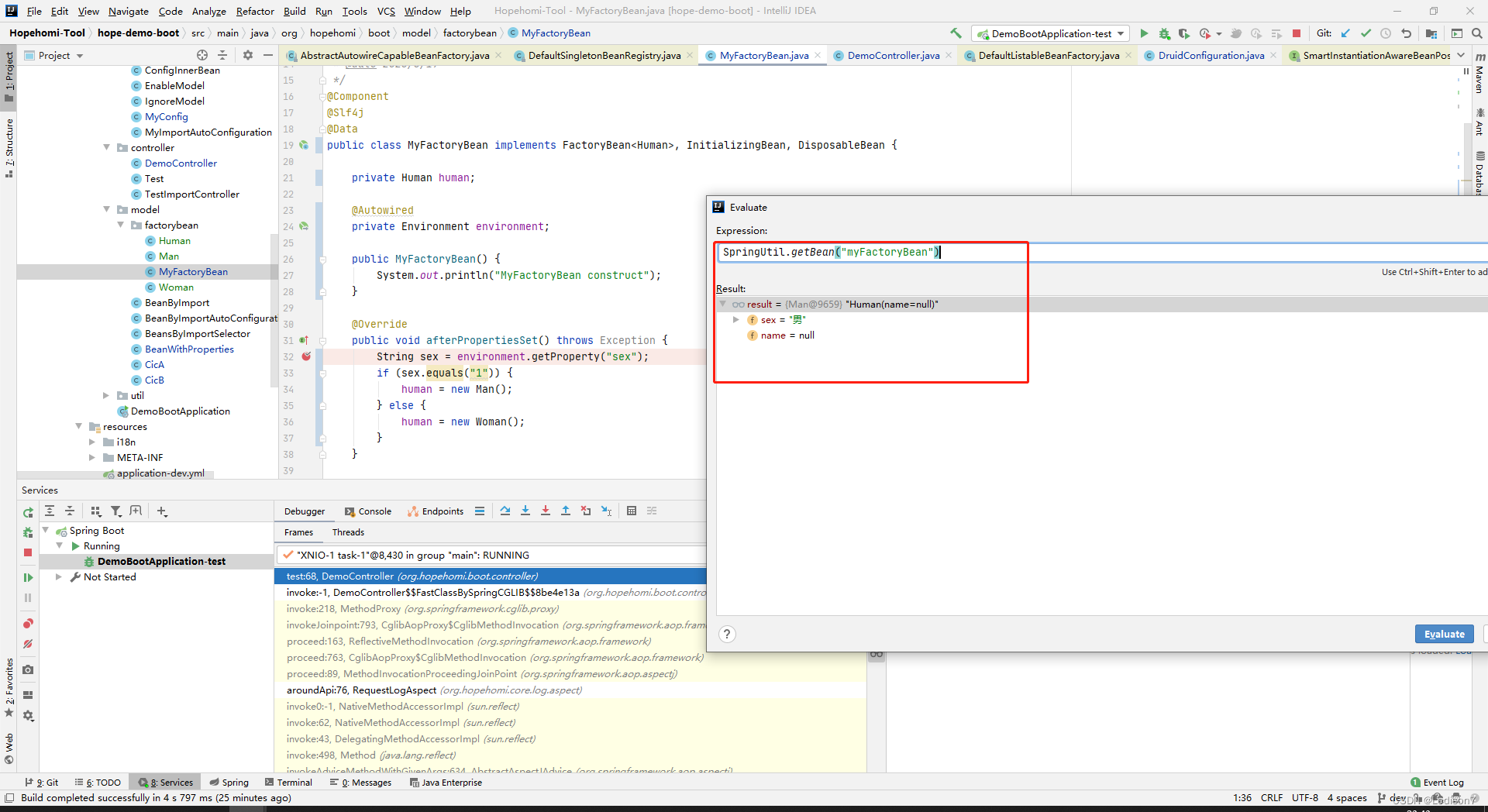Switch to the Endpoints tab
This screenshot has width=1488, height=812.
pyautogui.click(x=436, y=511)
